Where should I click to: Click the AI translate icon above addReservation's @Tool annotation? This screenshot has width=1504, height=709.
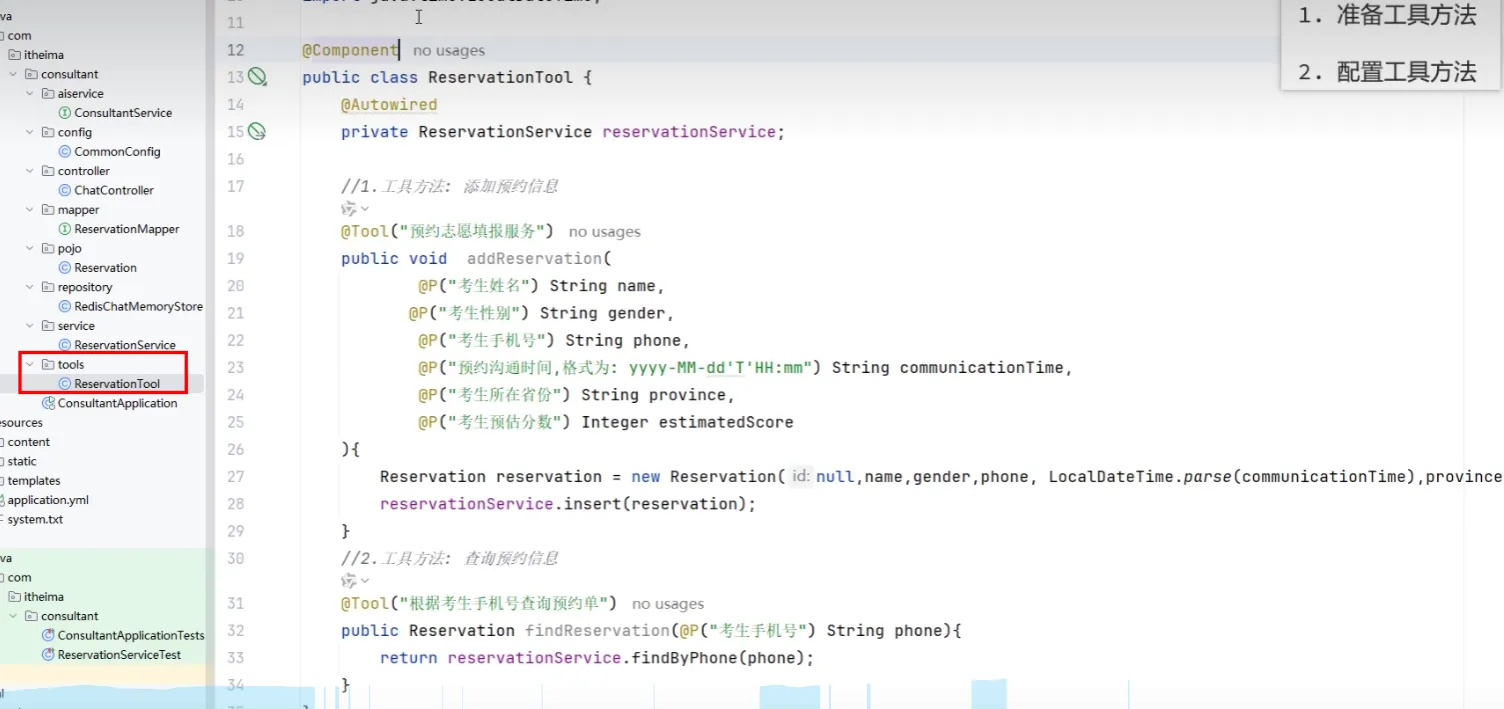coord(349,209)
